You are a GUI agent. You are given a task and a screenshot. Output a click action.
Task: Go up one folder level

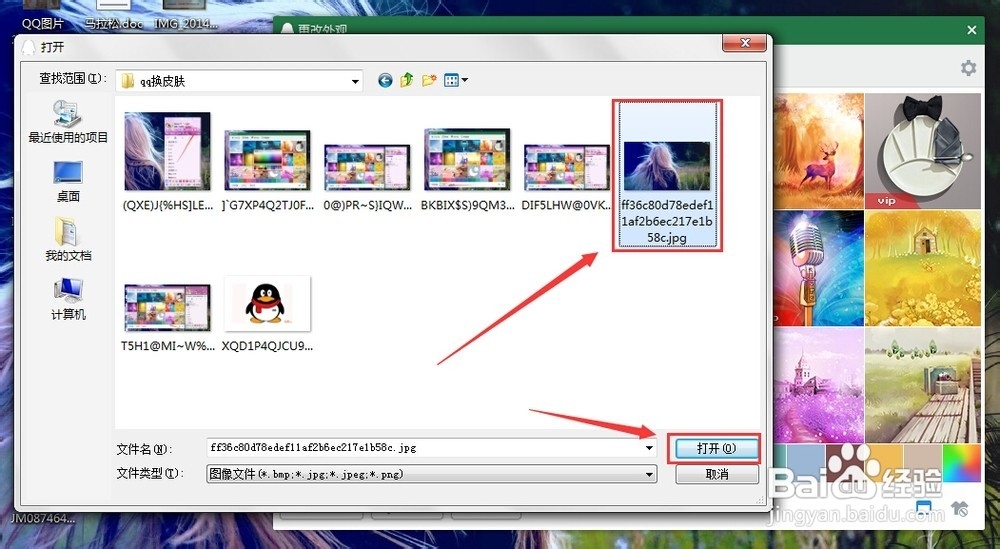click(x=407, y=80)
